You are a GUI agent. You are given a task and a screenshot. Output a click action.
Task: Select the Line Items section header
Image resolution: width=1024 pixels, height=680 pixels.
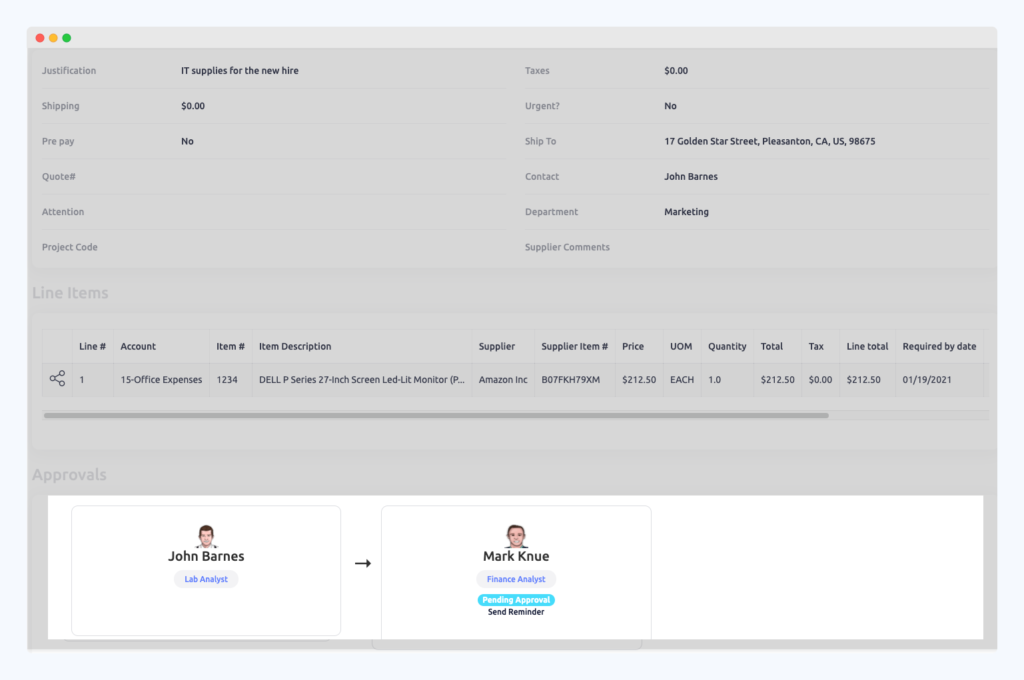[69, 292]
